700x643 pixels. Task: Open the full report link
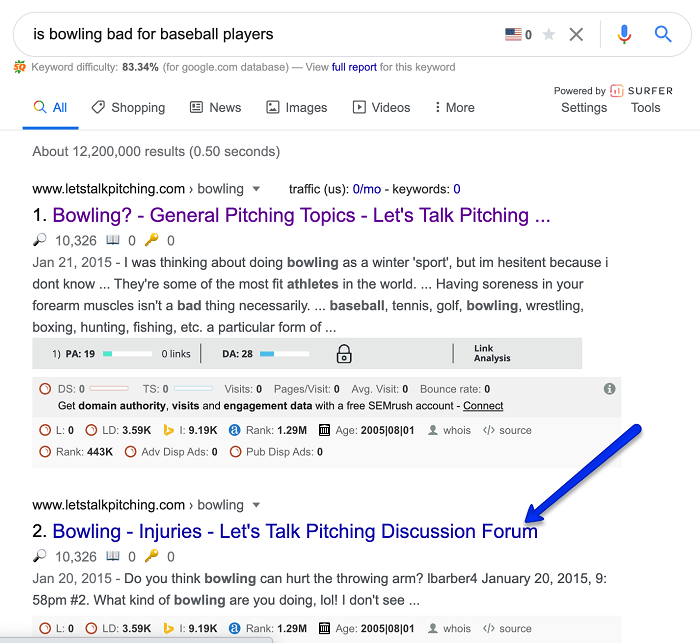[x=354, y=67]
